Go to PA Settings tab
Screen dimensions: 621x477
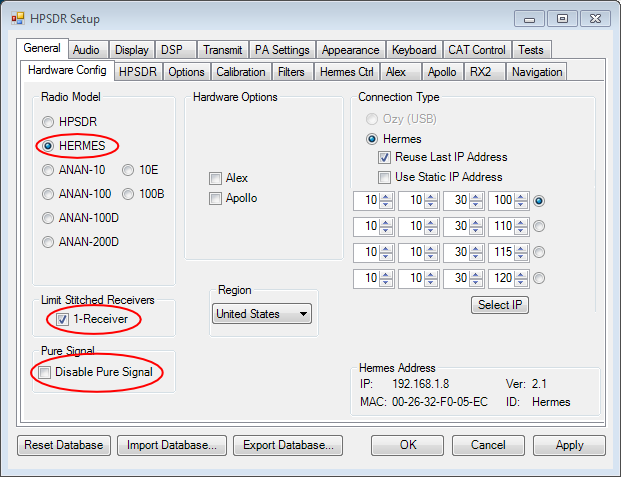pyautogui.click(x=282, y=50)
